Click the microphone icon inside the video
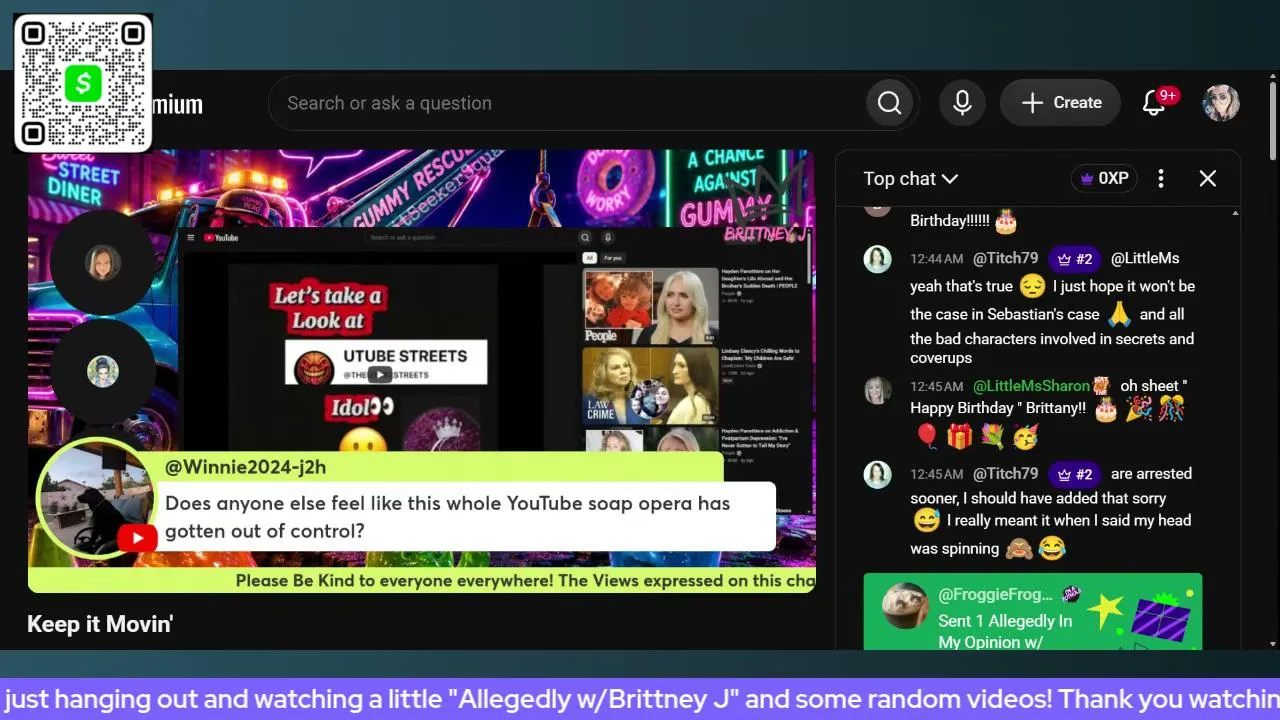This screenshot has width=1280, height=720. [607, 238]
